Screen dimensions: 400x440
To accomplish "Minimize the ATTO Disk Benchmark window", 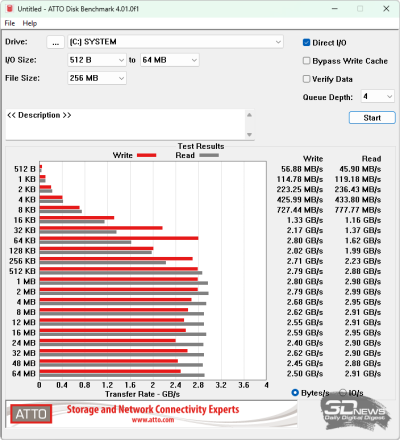I will 335,9.
